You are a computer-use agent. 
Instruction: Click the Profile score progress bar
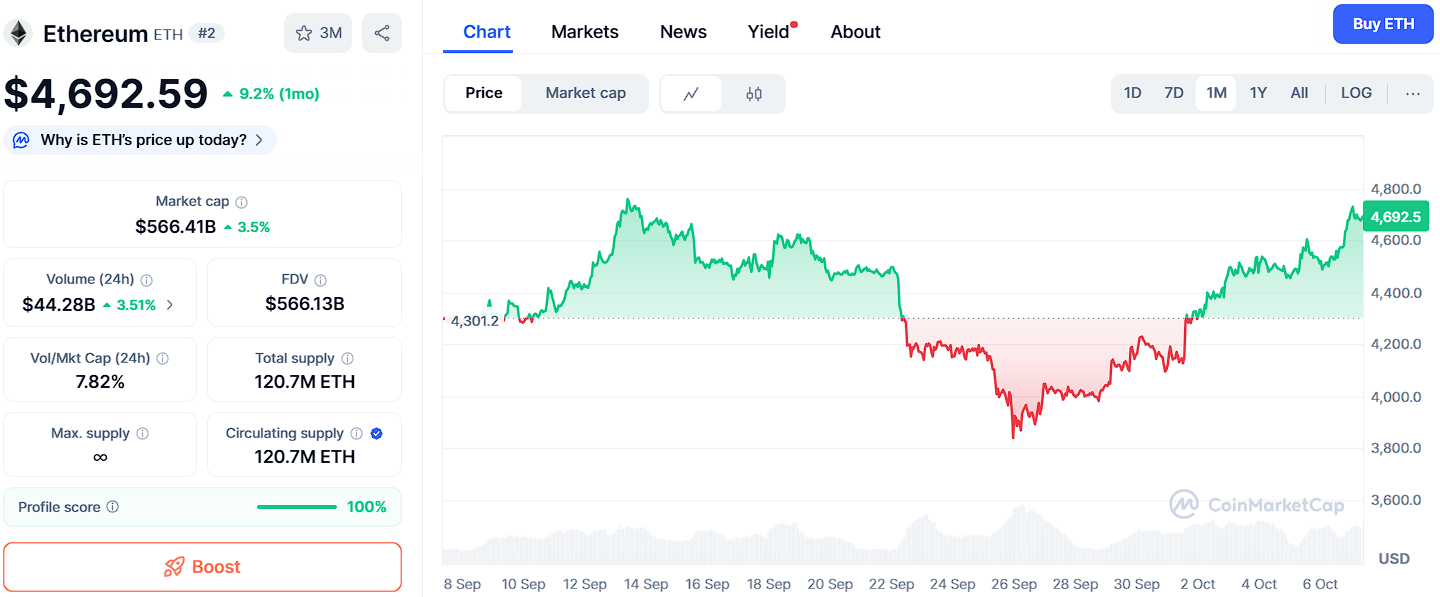(x=297, y=507)
